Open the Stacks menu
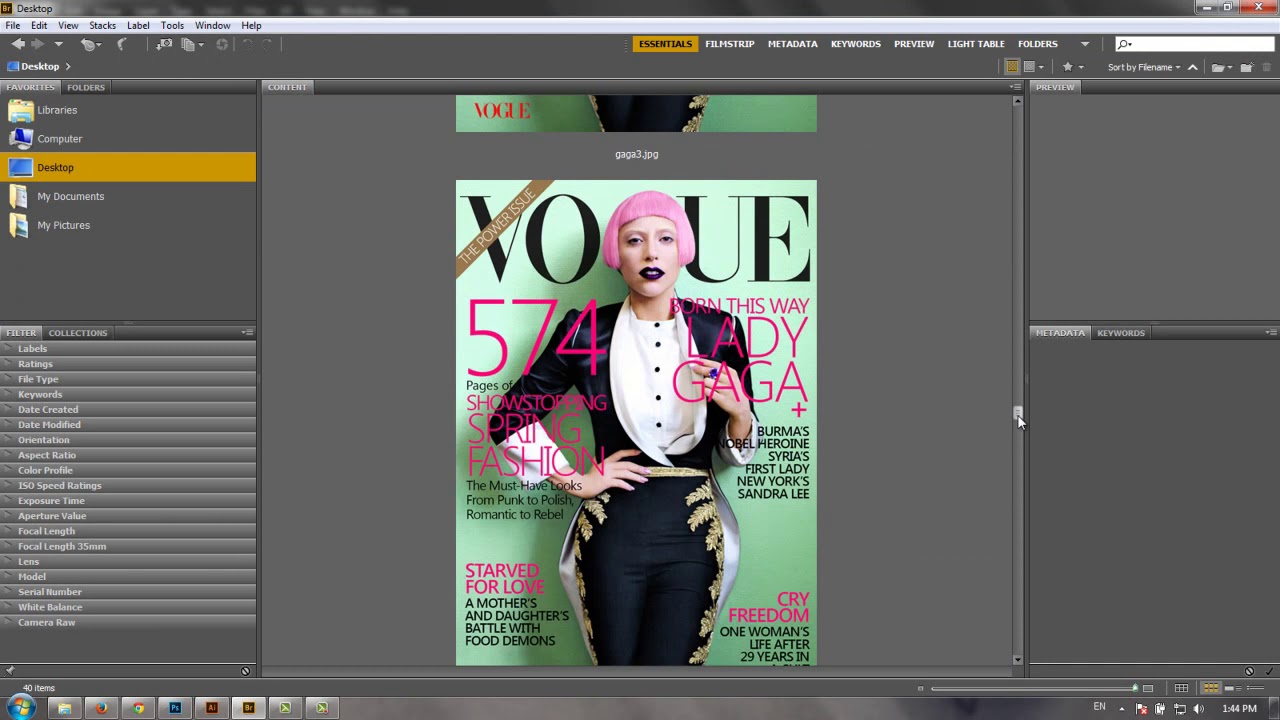 (102, 25)
